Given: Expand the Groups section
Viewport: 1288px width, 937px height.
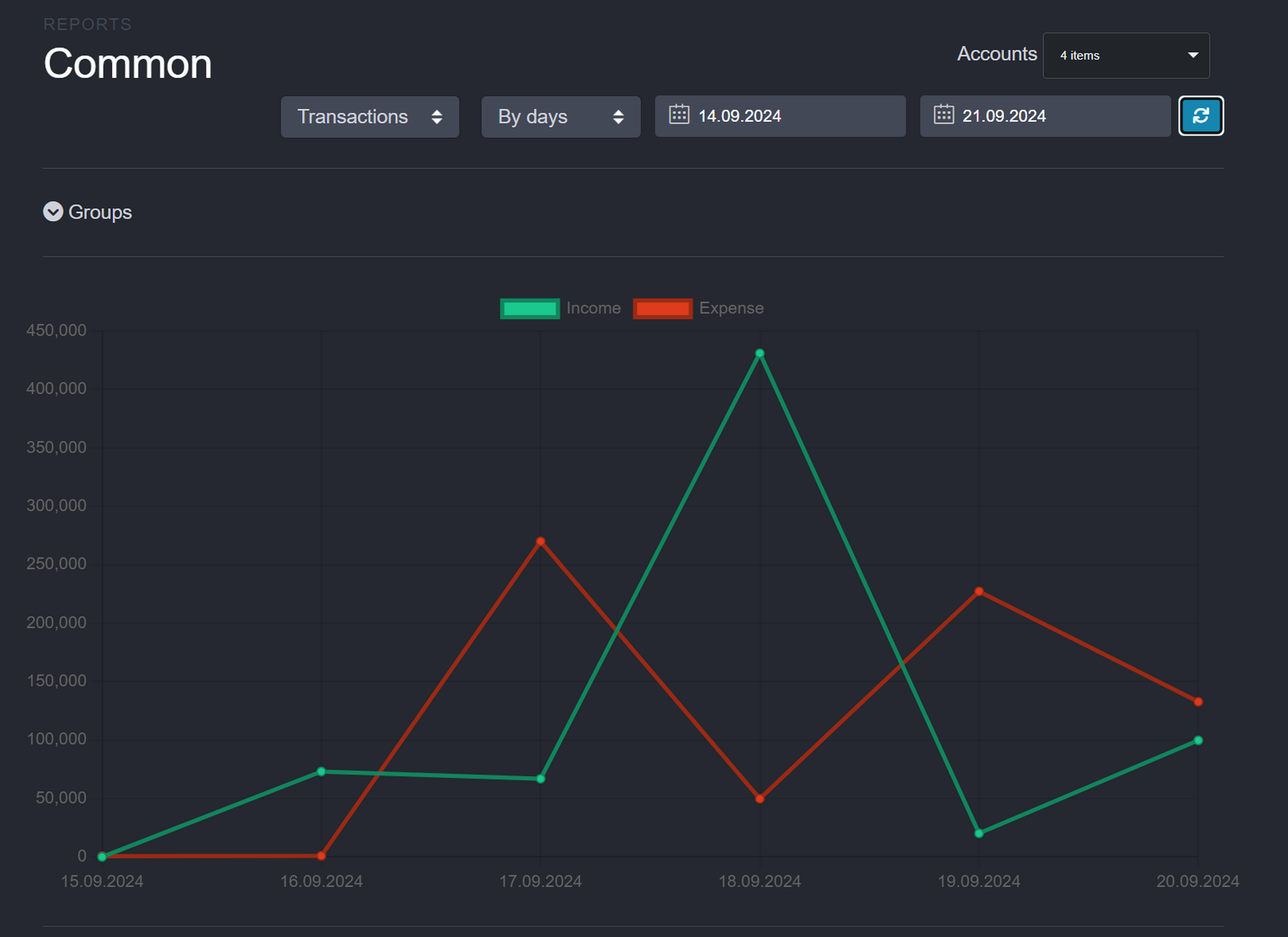Looking at the screenshot, I should pos(100,212).
